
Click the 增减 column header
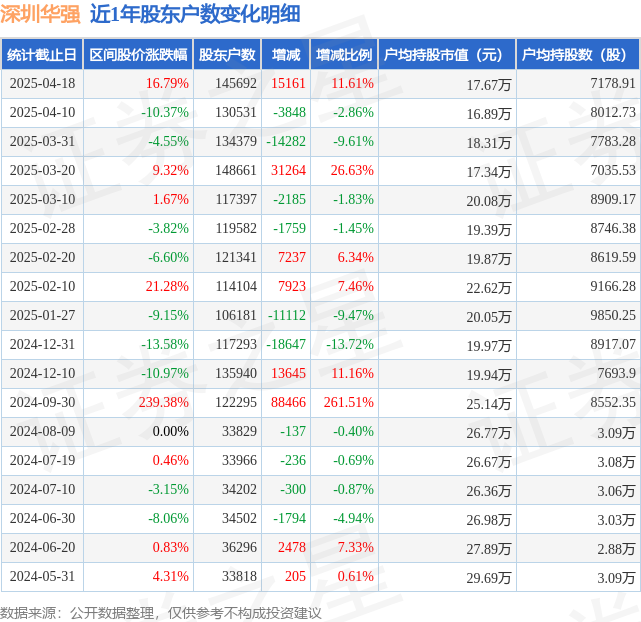(x=286, y=54)
